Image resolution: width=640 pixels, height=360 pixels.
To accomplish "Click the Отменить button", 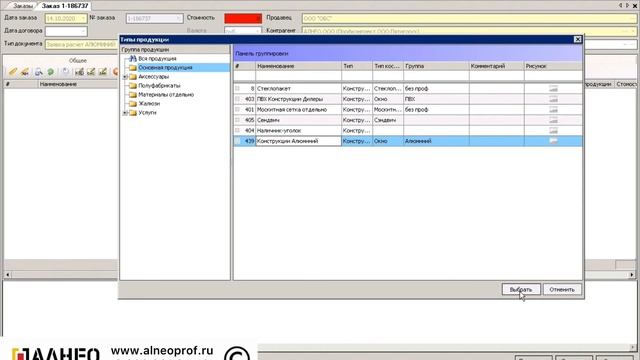I will pyautogui.click(x=562, y=289).
